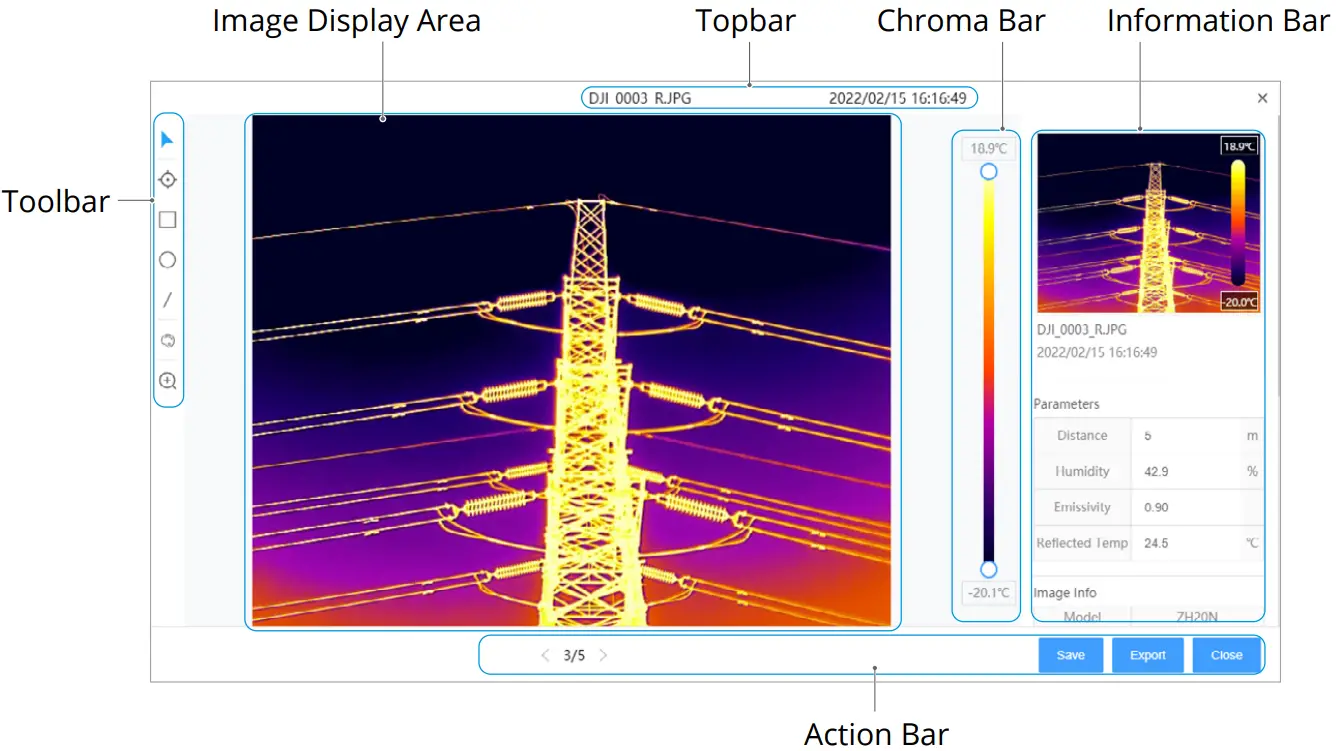Click the lower -20.1°C temperature slider handle
Image resolution: width=1336 pixels, height=751 pixels.
pos(988,569)
